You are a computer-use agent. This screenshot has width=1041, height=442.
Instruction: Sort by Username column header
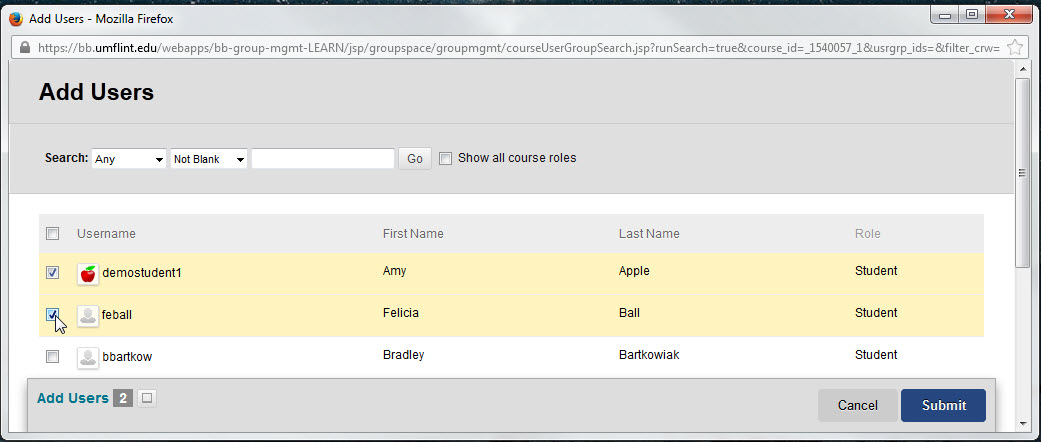(106, 234)
